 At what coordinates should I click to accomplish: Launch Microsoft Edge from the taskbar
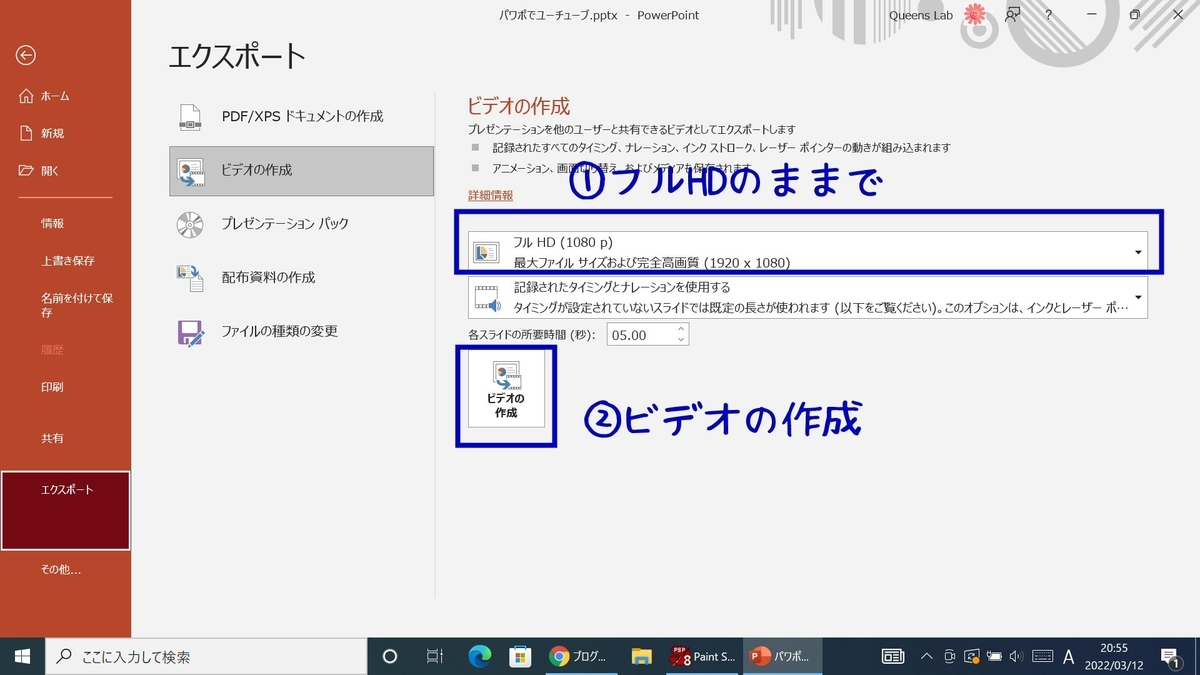[x=480, y=656]
